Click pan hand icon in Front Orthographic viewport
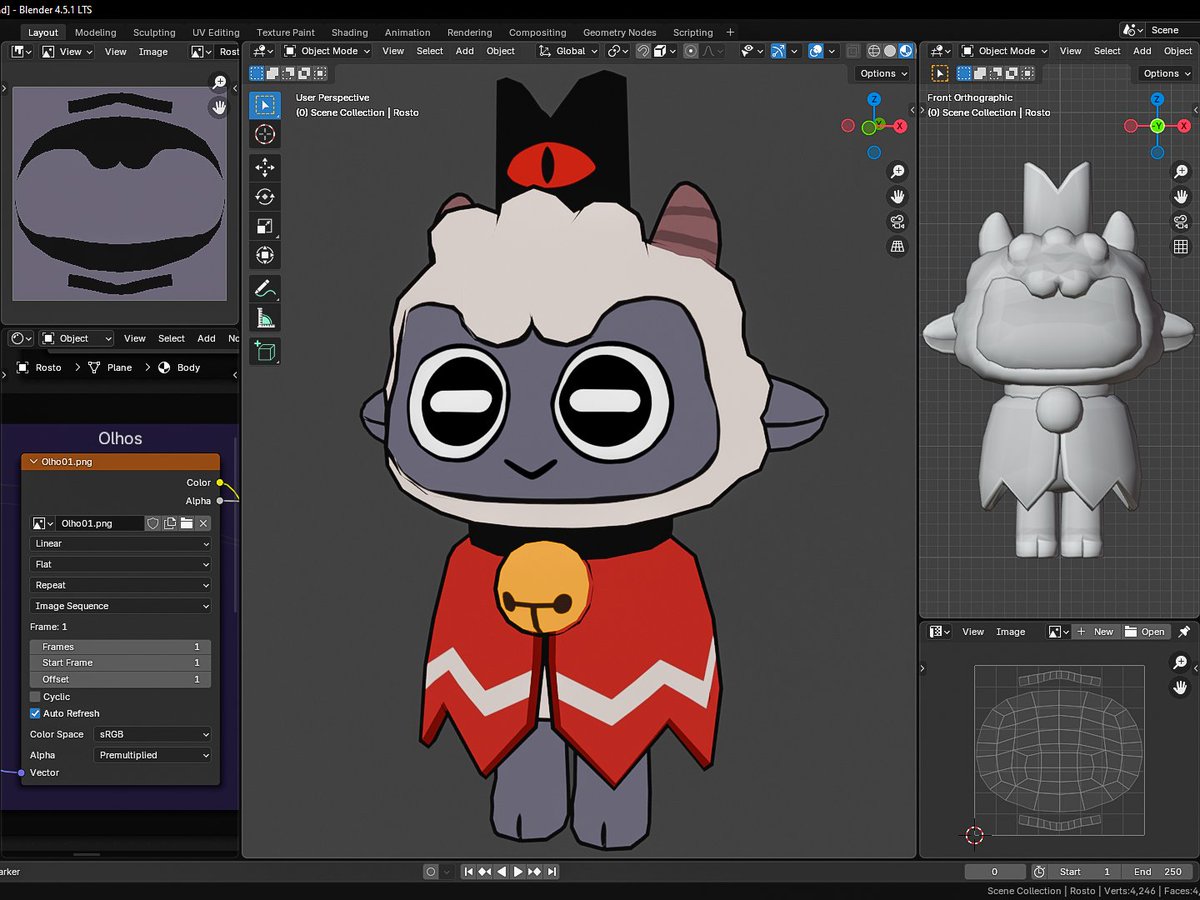The width and height of the screenshot is (1200, 900). coord(1181,197)
